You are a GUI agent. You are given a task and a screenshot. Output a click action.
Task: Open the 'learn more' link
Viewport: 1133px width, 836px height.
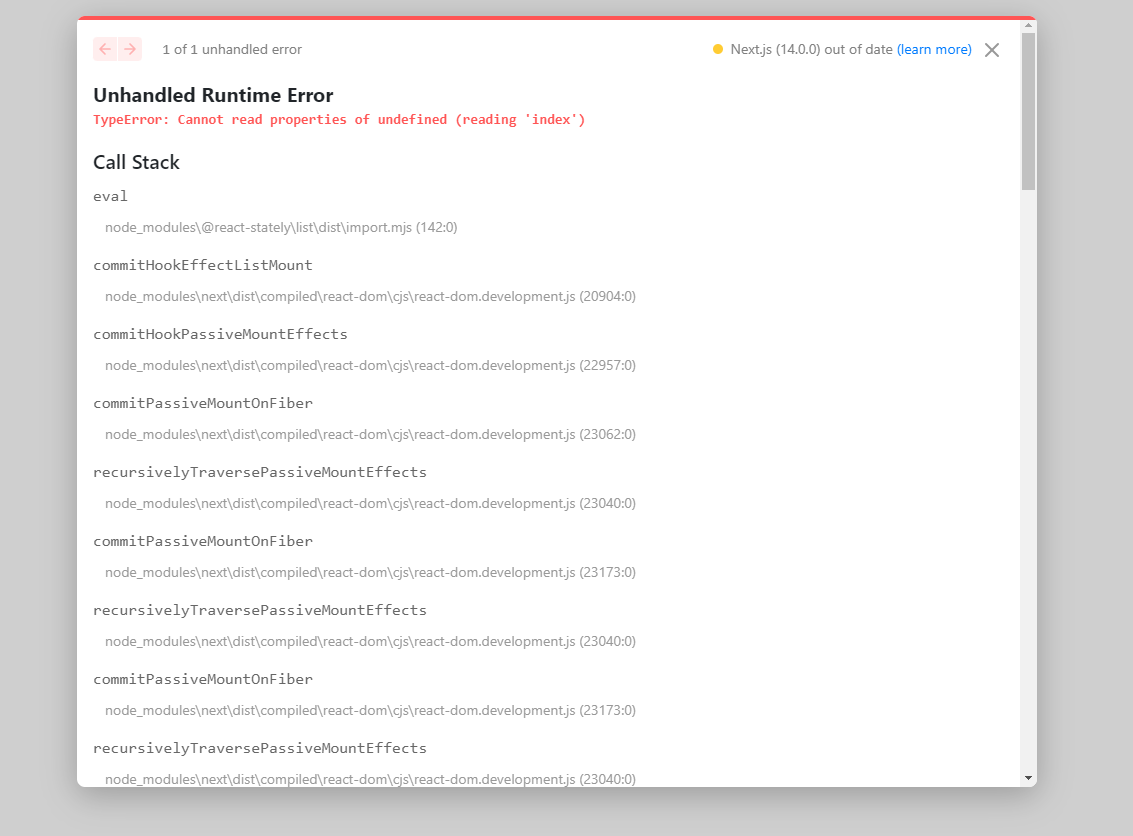tap(934, 49)
